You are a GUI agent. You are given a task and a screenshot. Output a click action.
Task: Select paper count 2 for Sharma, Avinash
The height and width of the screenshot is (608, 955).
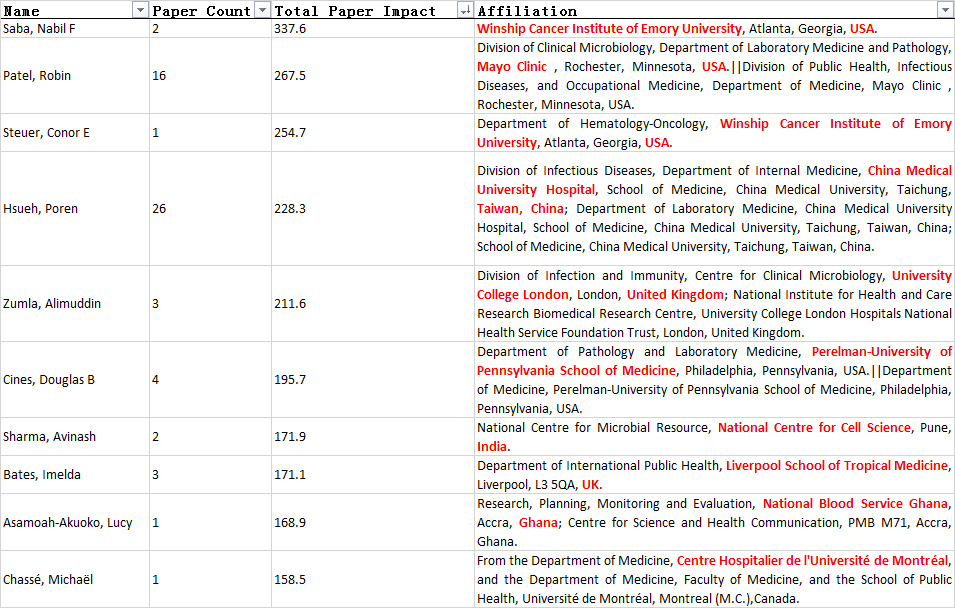click(210, 437)
